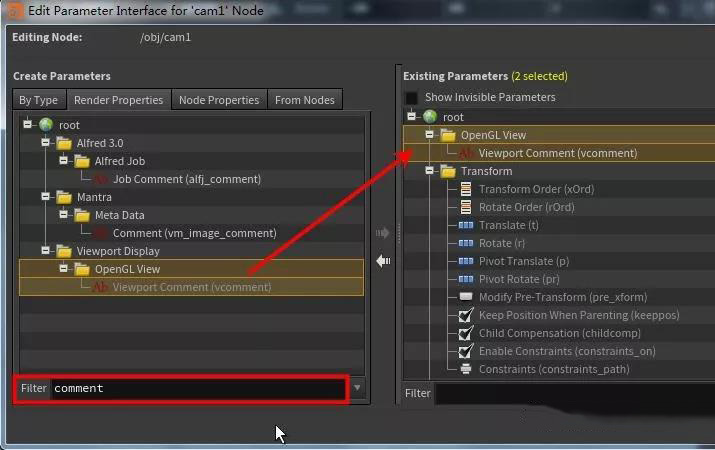This screenshot has width=715, height=450.
Task: Click the Rotate Order menu icon
Action: 466,207
